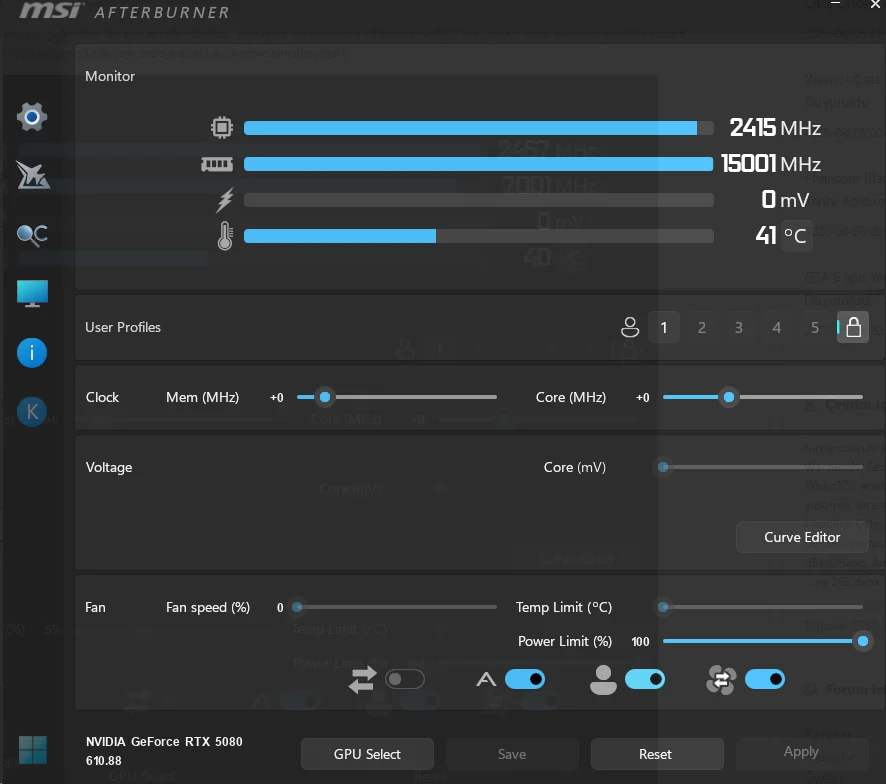Click the user-defined fan person icon
The width and height of the screenshot is (886, 784).
tap(603, 679)
